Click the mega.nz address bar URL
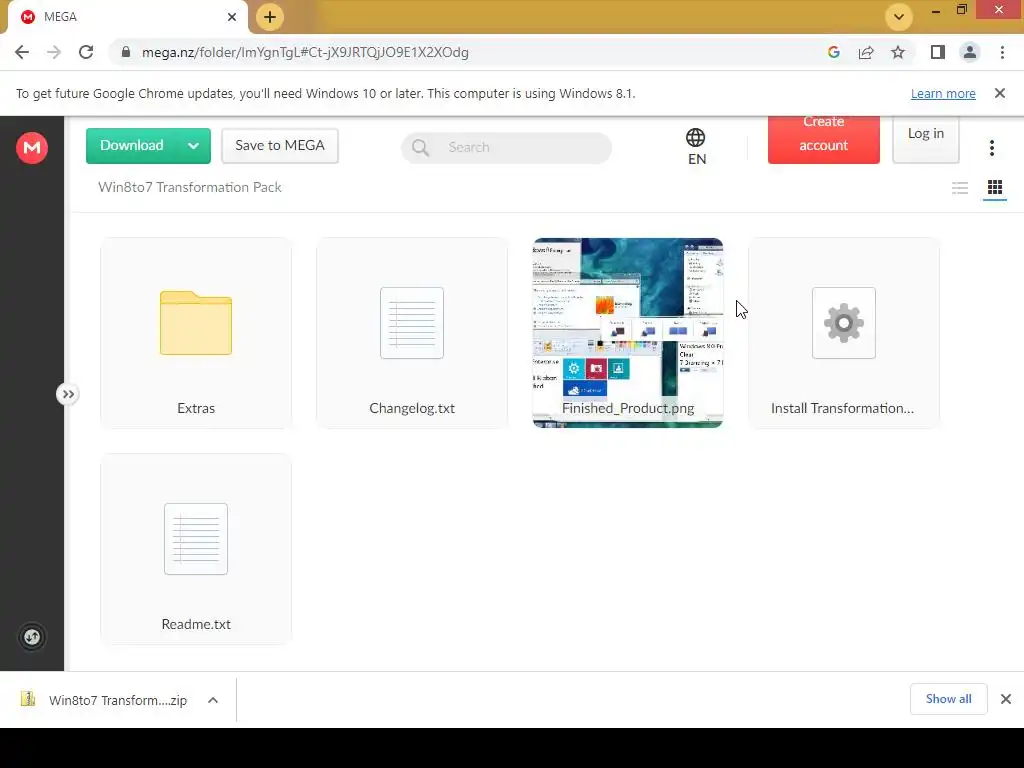Screen dimensions: 1024x768 tap(305, 52)
